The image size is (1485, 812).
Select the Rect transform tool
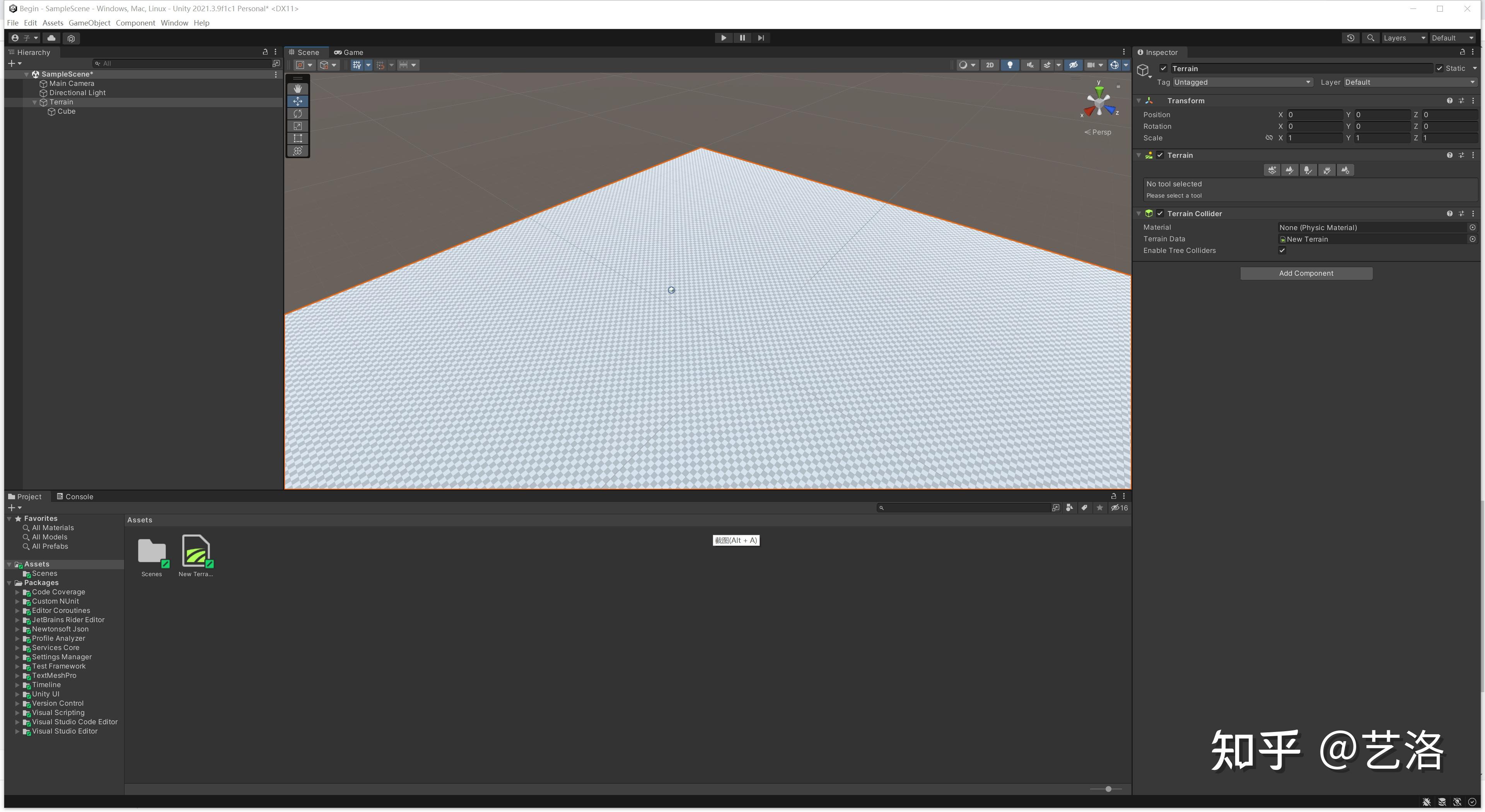coord(297,138)
